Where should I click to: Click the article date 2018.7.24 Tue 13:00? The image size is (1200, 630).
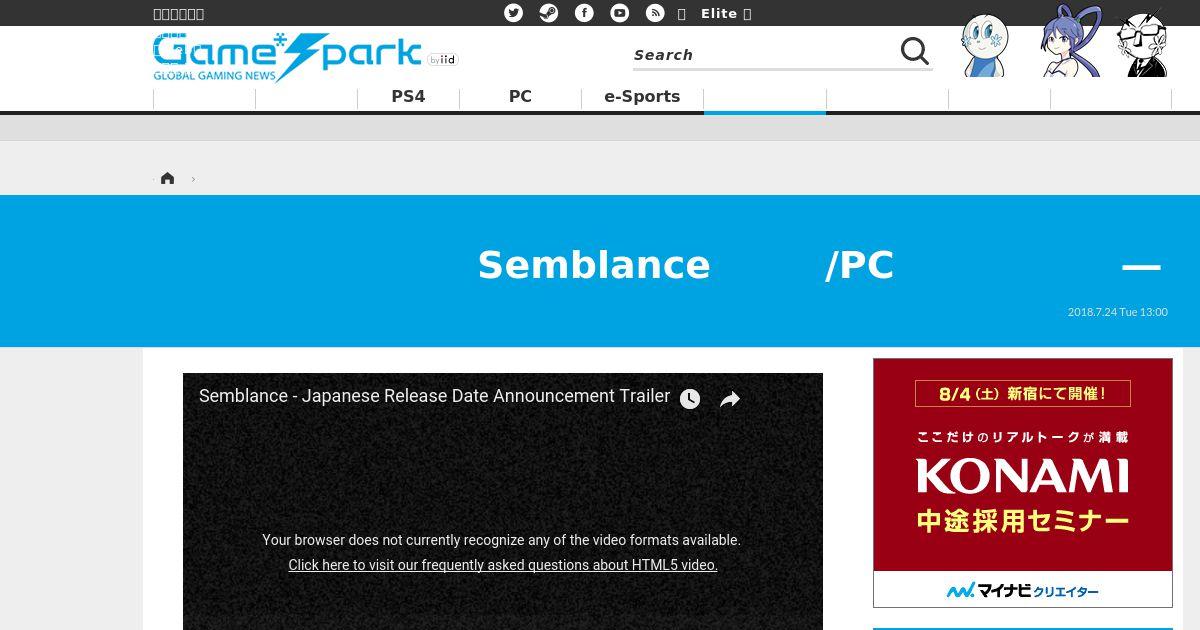point(1117,312)
